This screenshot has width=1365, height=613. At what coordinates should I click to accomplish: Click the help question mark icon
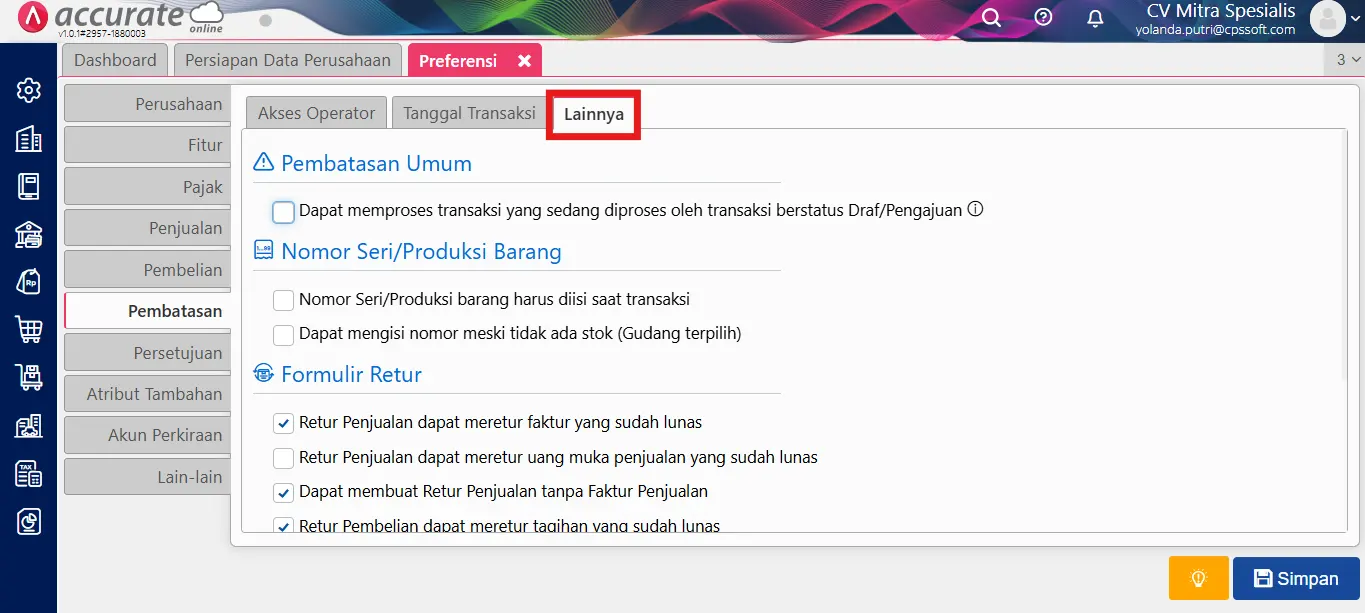(x=1043, y=17)
